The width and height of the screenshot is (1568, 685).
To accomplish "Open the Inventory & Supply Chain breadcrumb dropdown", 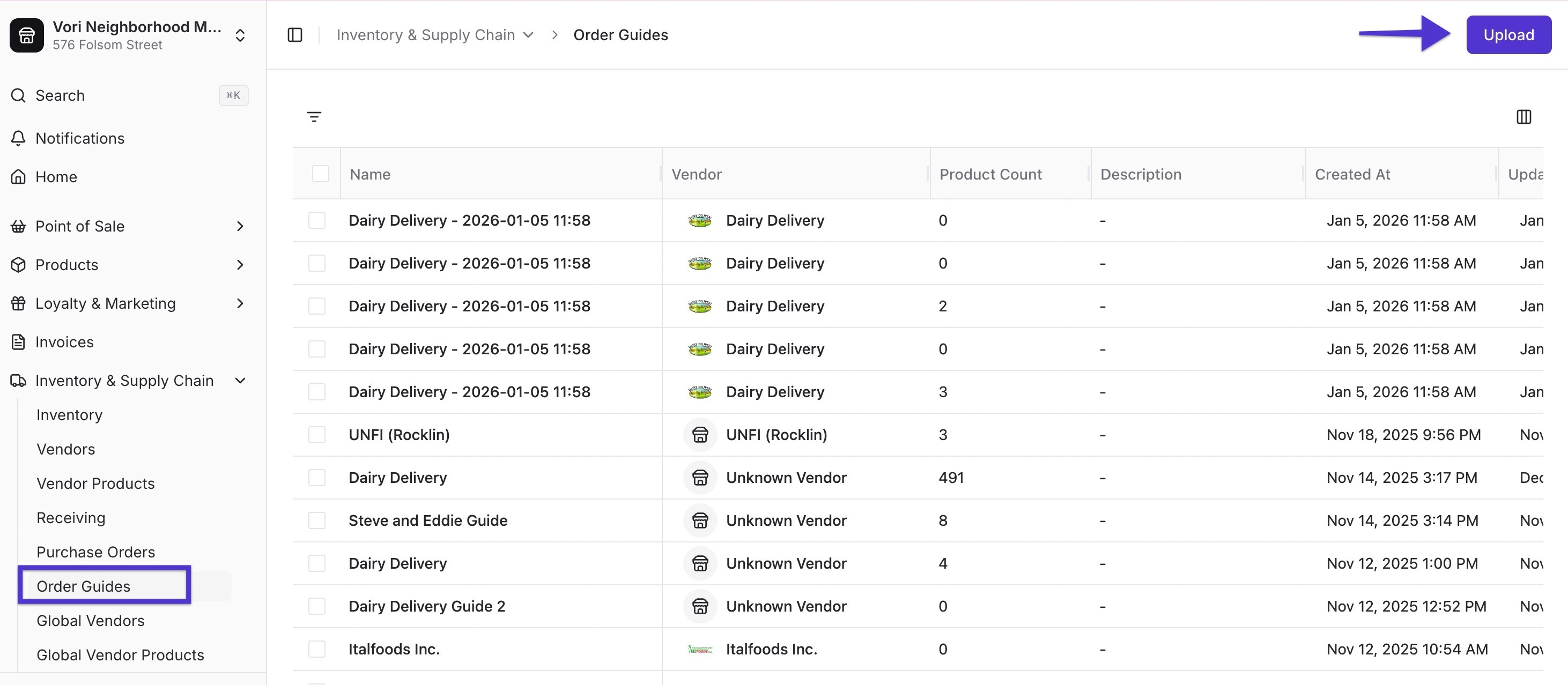I will click(528, 35).
